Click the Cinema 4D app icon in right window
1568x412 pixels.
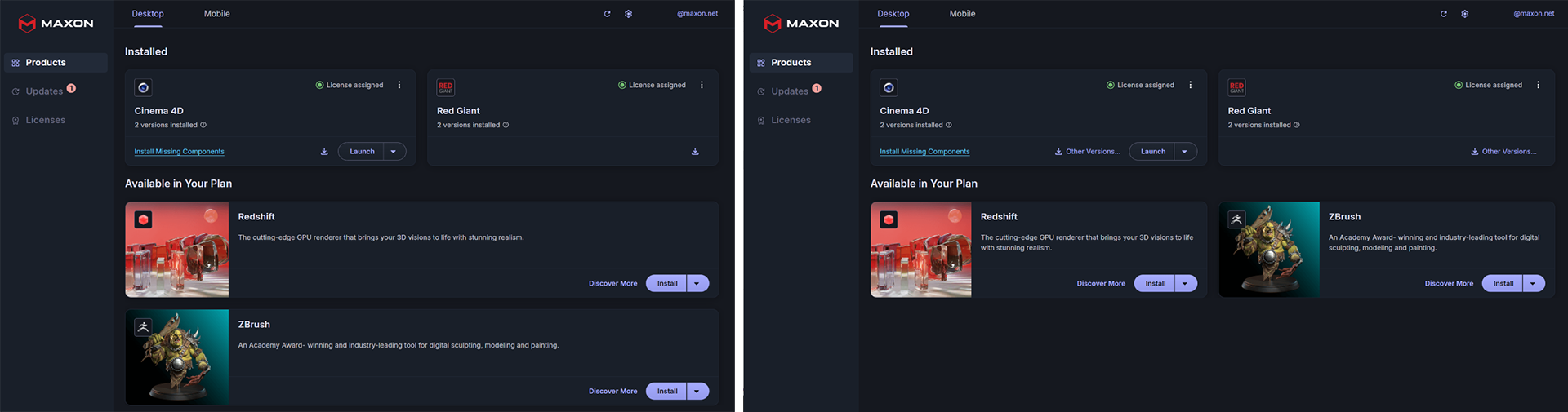point(889,87)
